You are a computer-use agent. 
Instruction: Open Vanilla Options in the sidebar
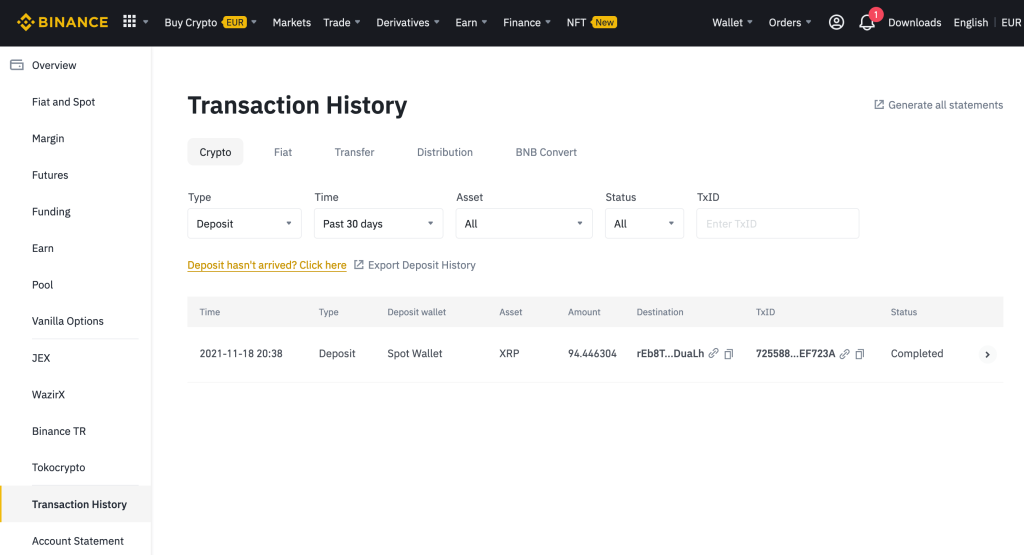(x=68, y=321)
